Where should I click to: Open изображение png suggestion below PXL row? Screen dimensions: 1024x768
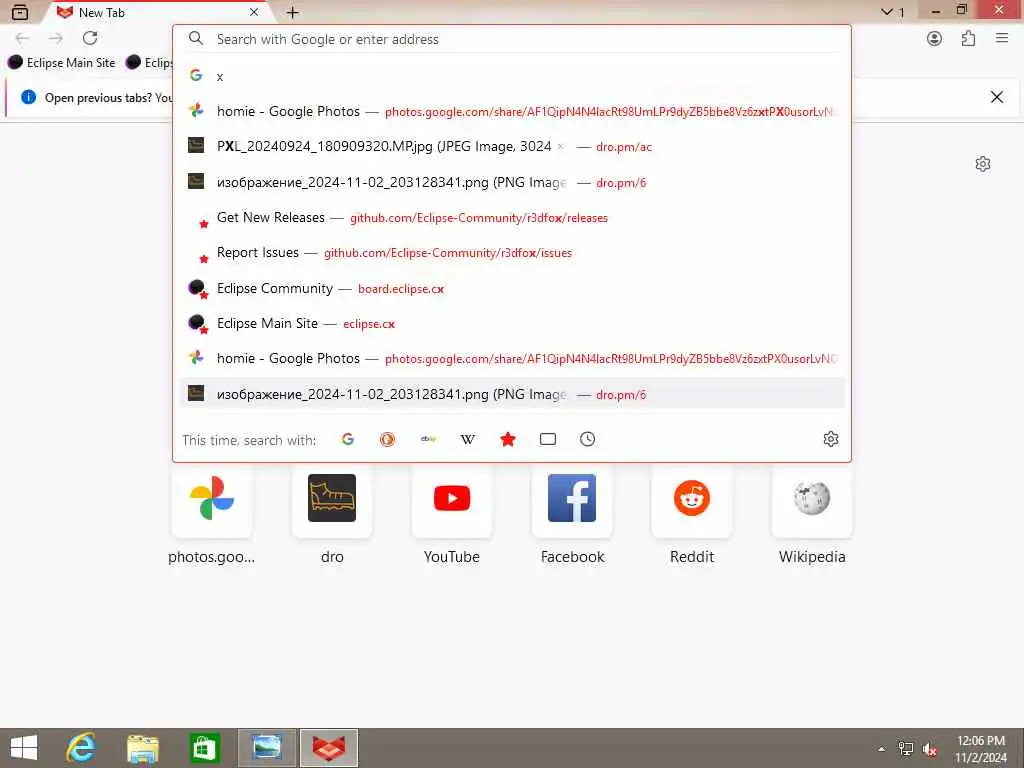pos(512,182)
